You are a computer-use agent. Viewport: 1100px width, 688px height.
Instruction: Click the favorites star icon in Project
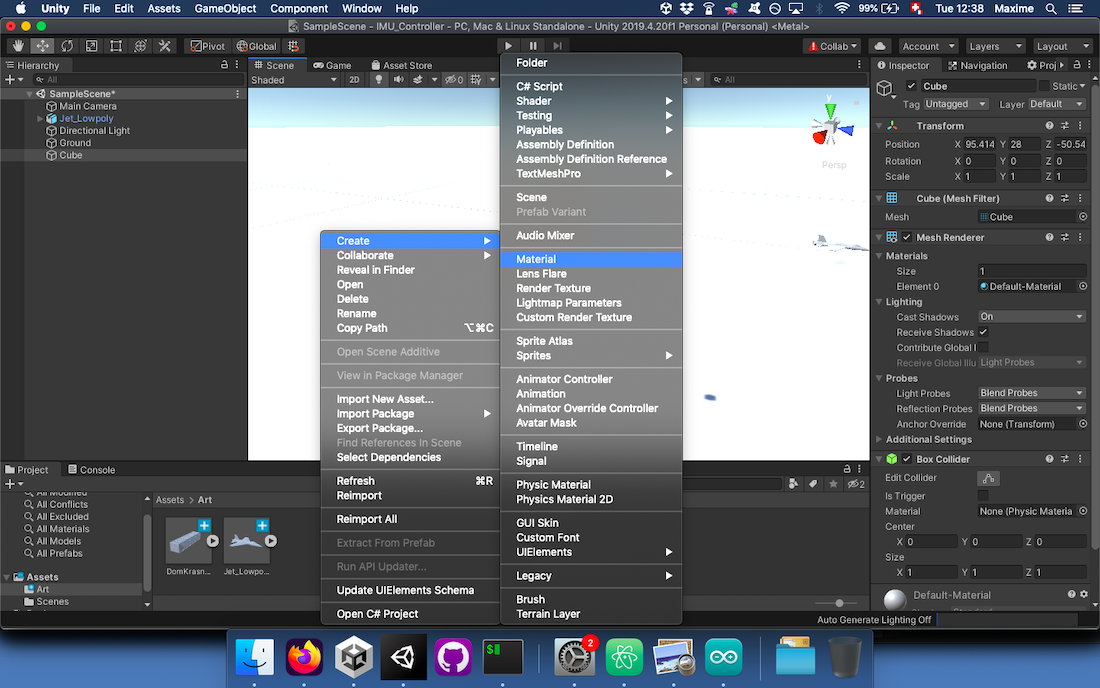click(x=833, y=484)
